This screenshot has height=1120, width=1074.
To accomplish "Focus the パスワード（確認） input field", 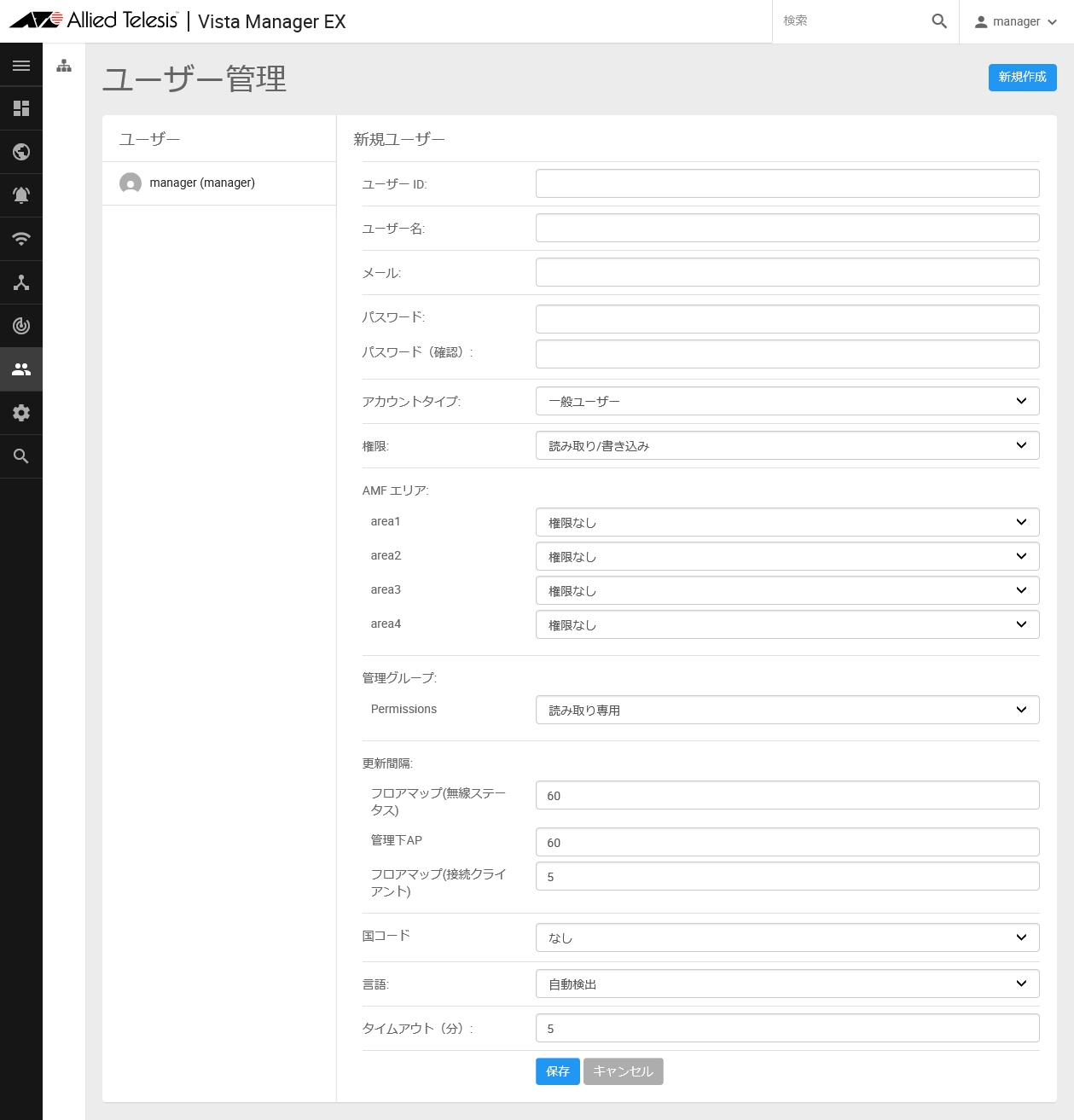I will [x=787, y=354].
